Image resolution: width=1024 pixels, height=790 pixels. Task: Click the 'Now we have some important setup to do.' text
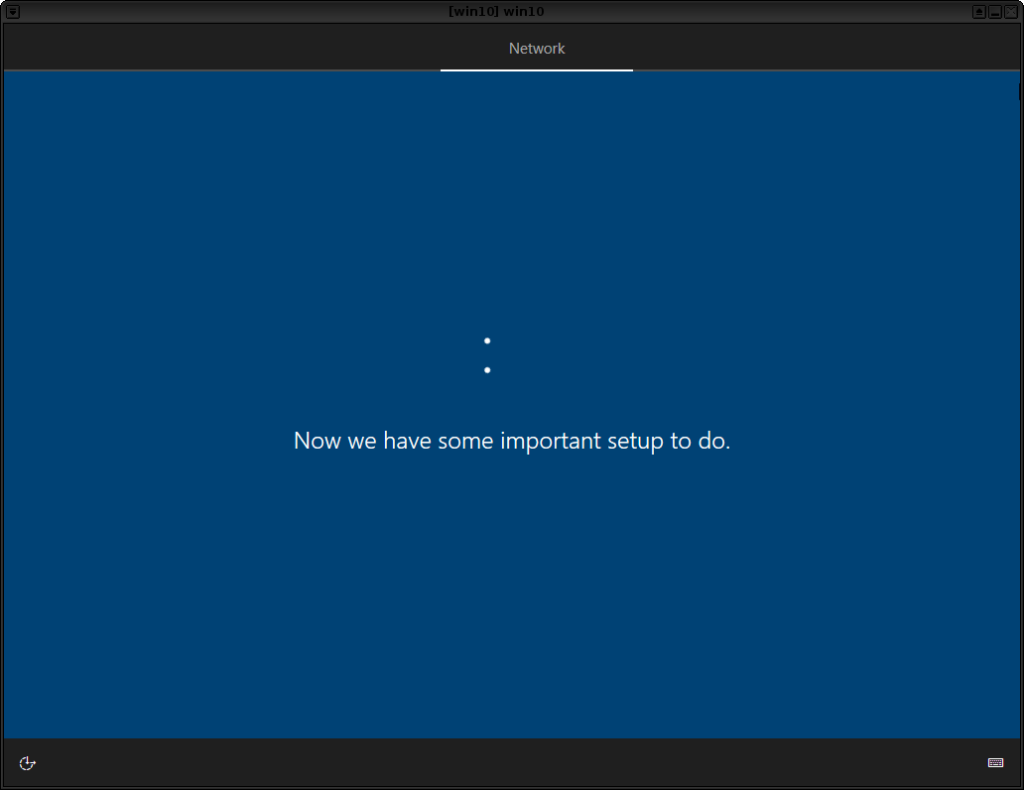point(512,441)
